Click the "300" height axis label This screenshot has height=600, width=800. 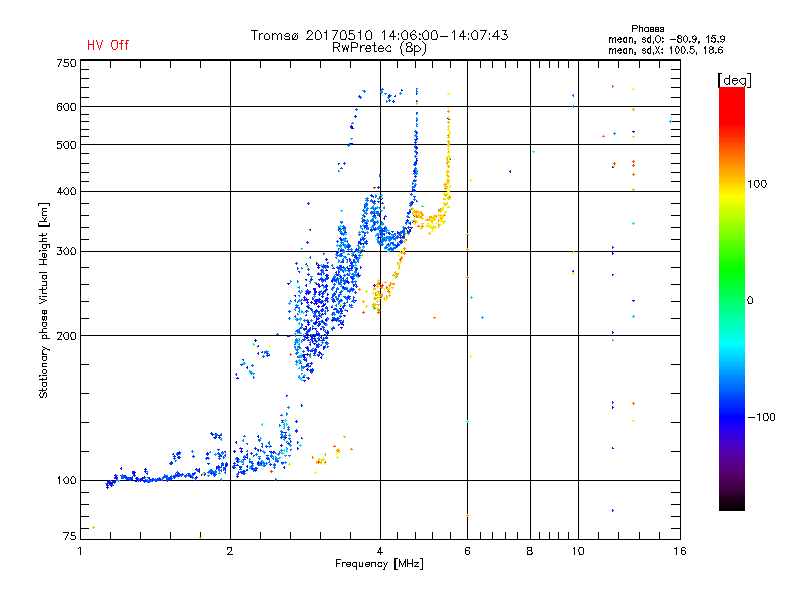click(66, 252)
